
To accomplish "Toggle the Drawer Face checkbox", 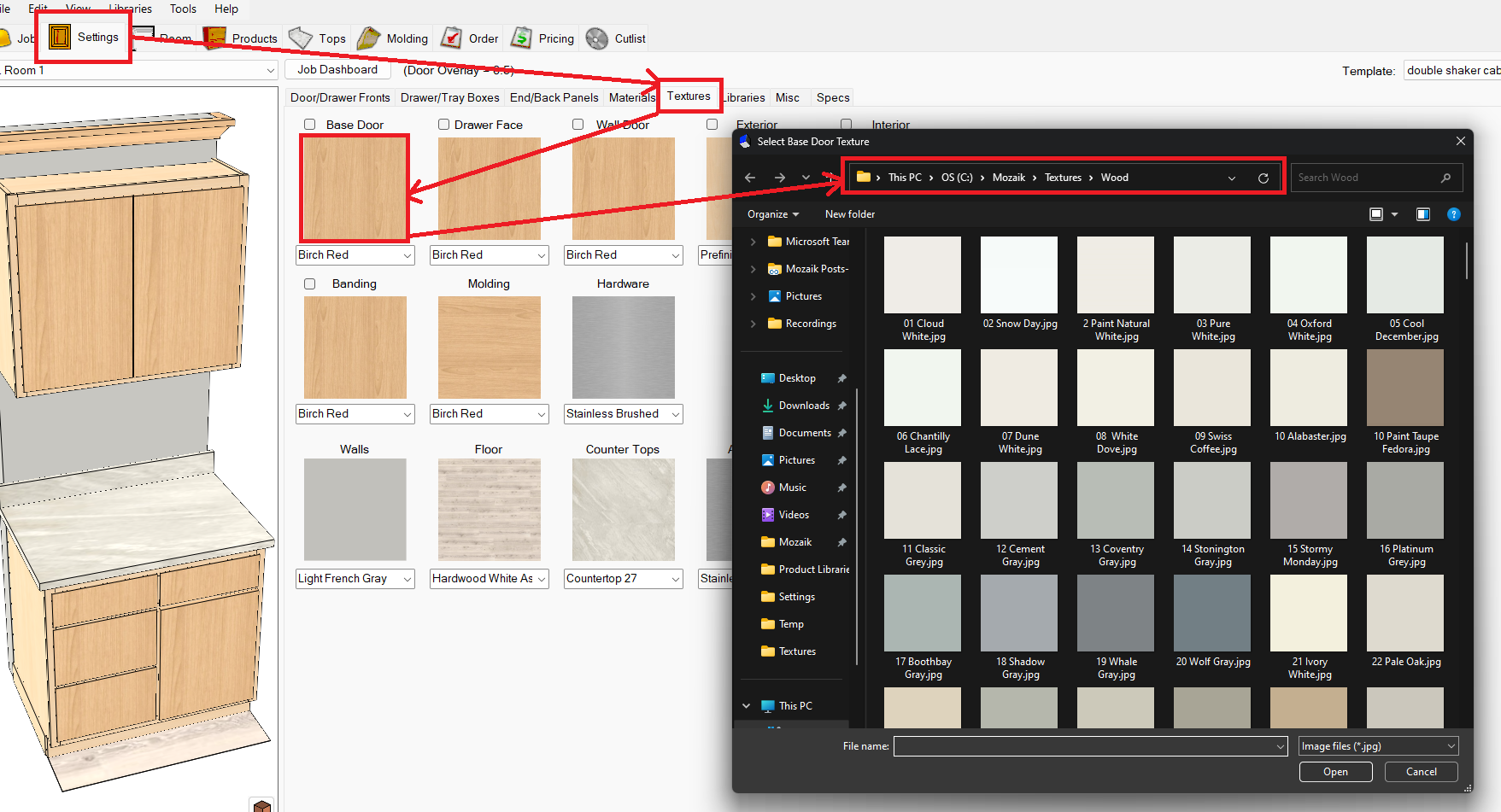I will (444, 125).
